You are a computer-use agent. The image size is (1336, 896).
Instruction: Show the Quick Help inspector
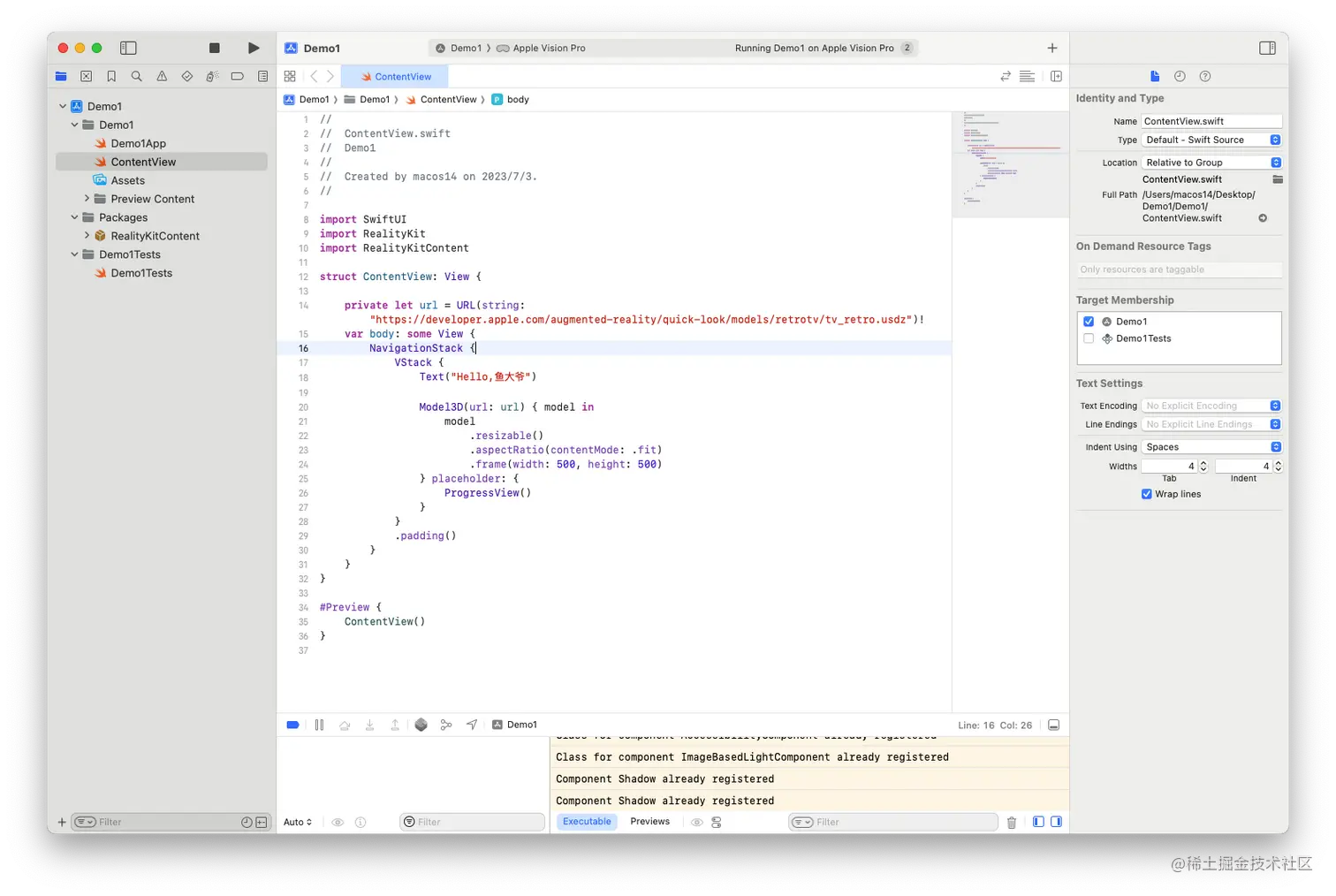point(1205,77)
